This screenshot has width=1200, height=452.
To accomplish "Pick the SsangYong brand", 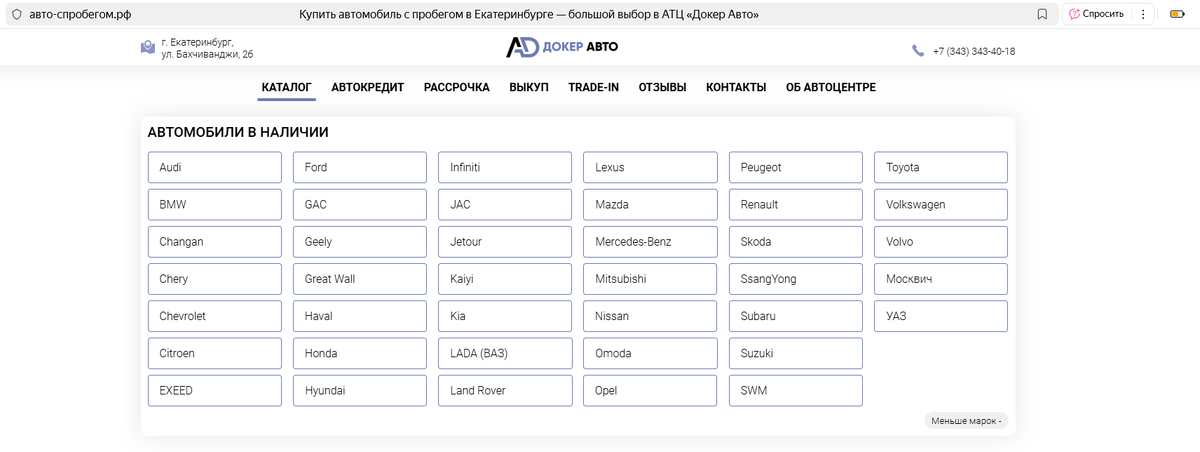I will (x=796, y=279).
